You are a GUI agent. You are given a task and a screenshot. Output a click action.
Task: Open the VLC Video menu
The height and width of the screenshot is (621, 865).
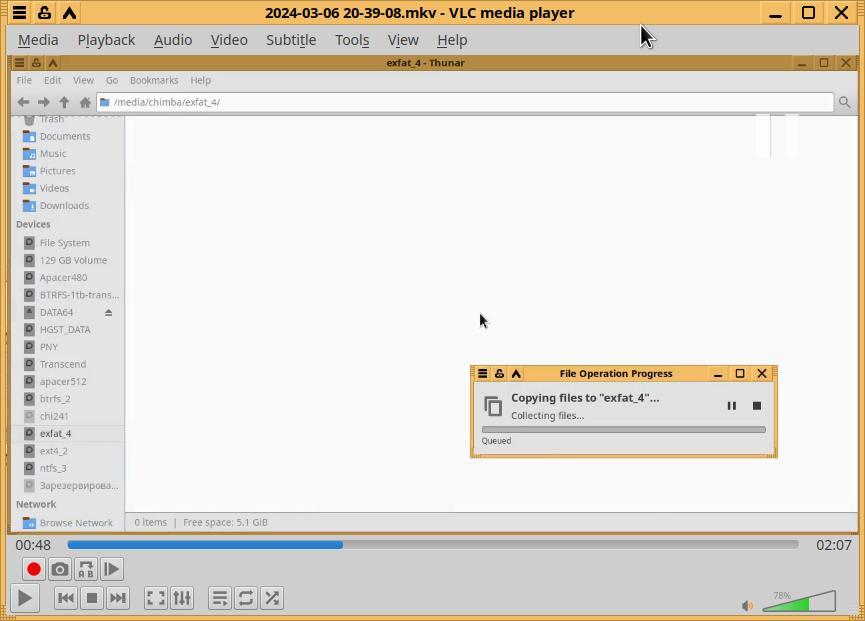[x=229, y=40]
